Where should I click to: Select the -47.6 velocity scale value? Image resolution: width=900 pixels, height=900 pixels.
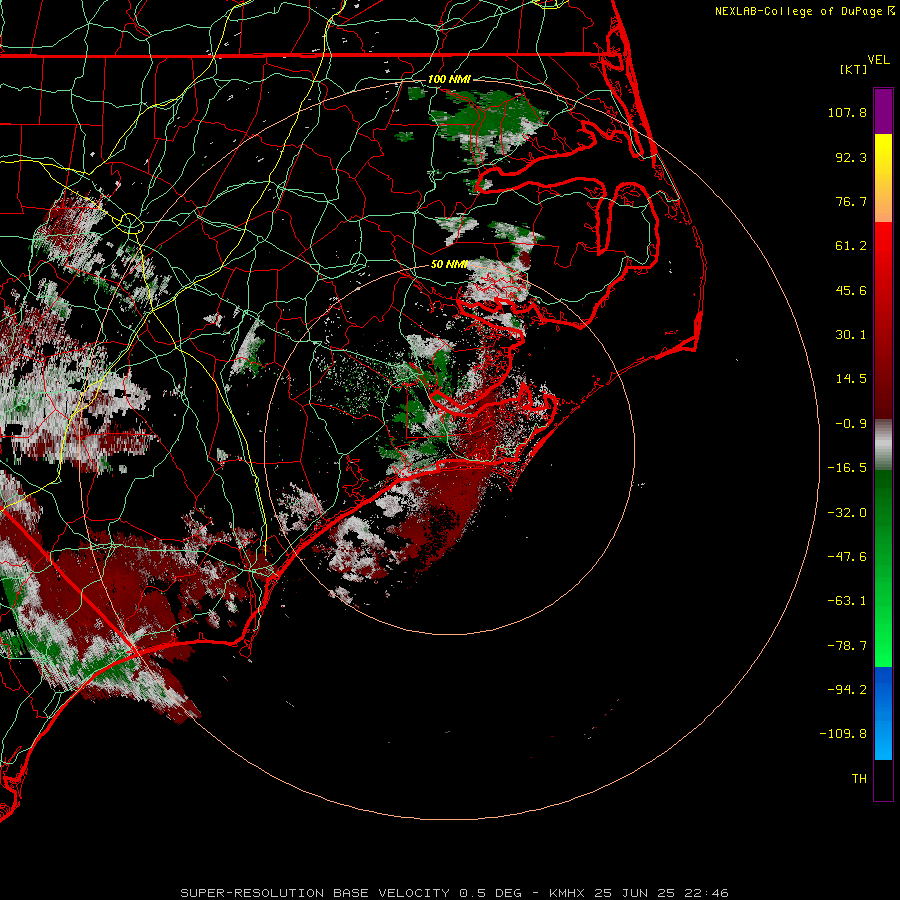point(847,557)
